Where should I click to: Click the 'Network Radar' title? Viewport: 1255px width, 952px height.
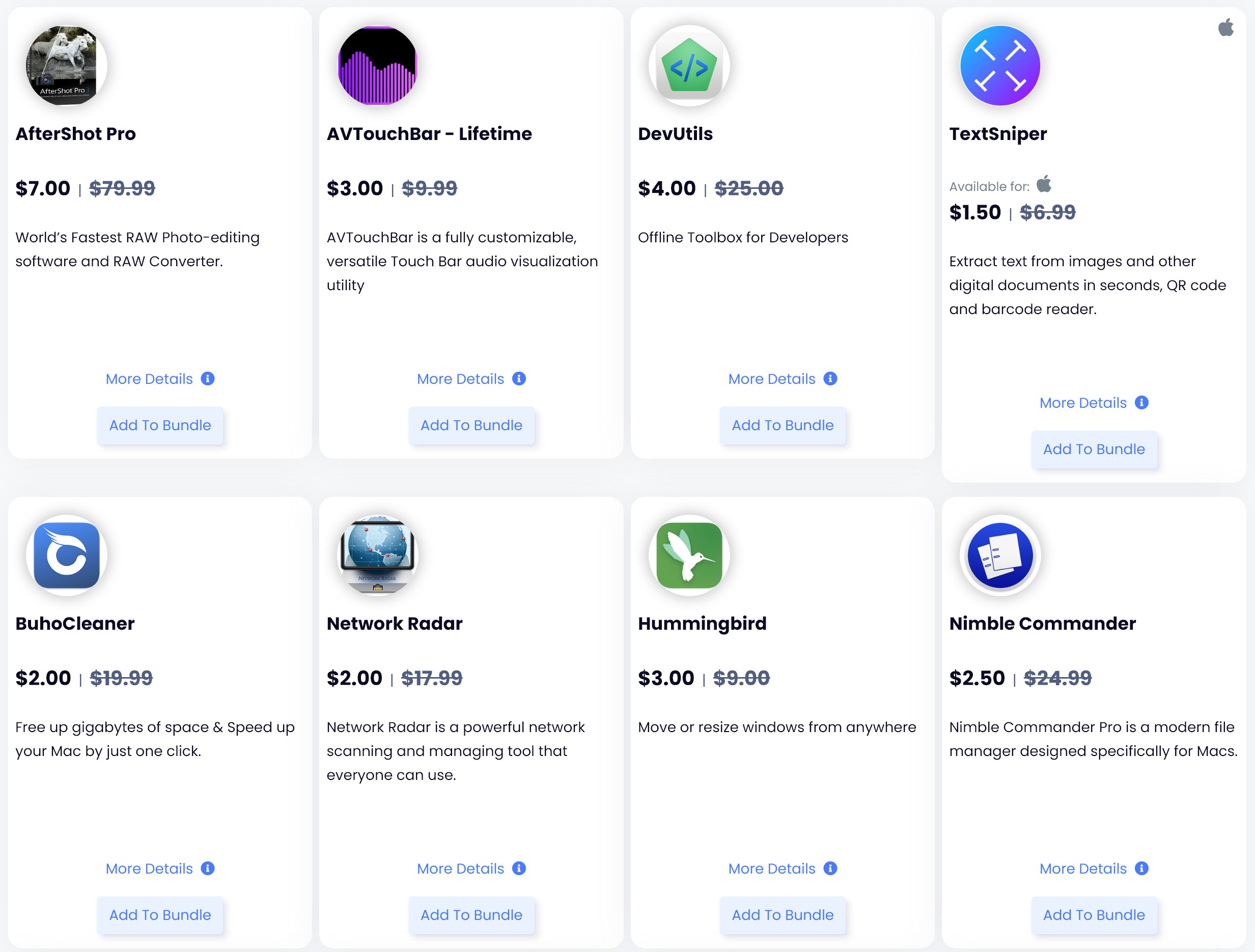[x=394, y=623]
